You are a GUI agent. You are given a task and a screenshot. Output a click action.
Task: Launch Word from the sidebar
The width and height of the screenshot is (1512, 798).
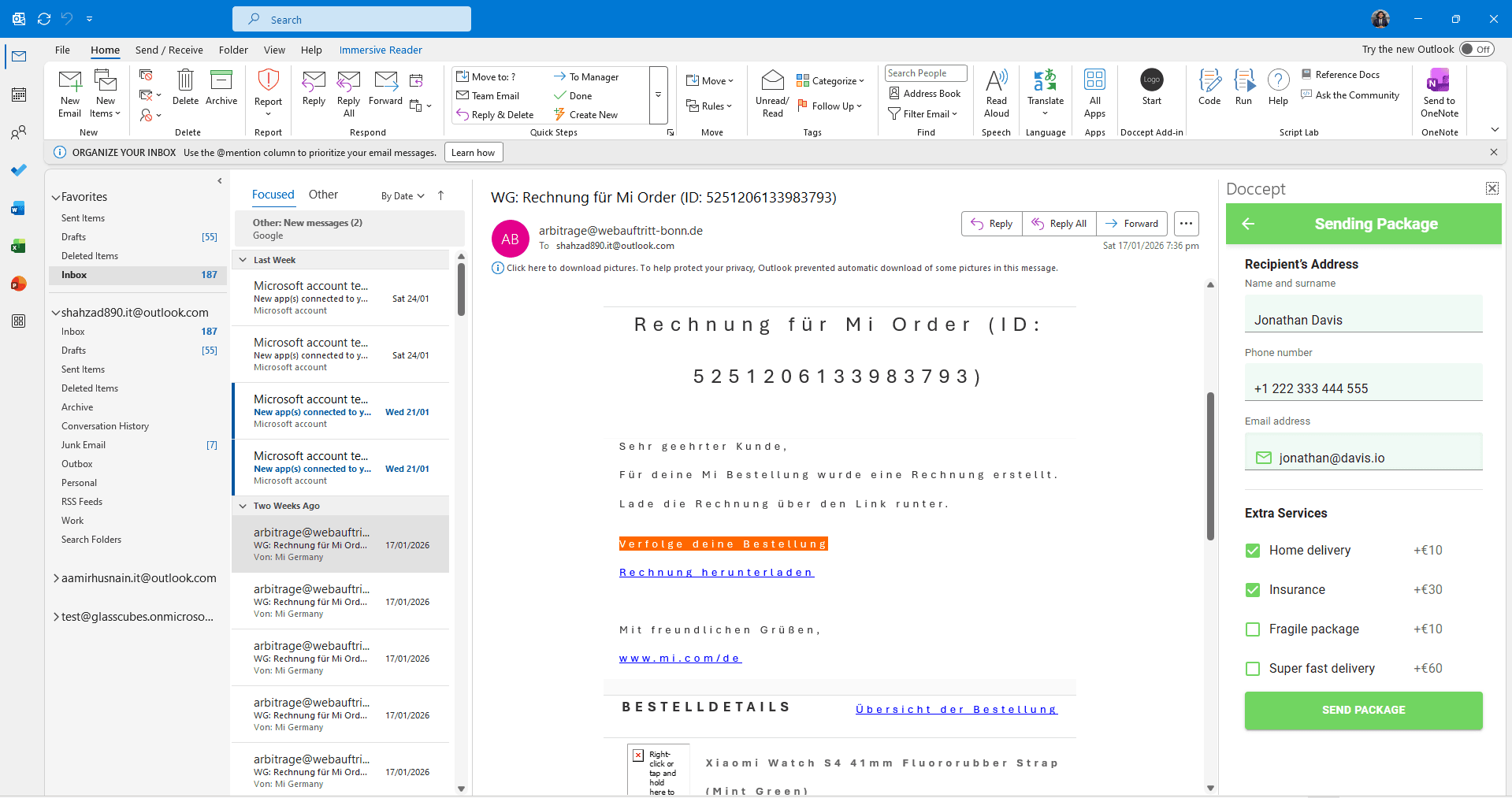click(19, 208)
